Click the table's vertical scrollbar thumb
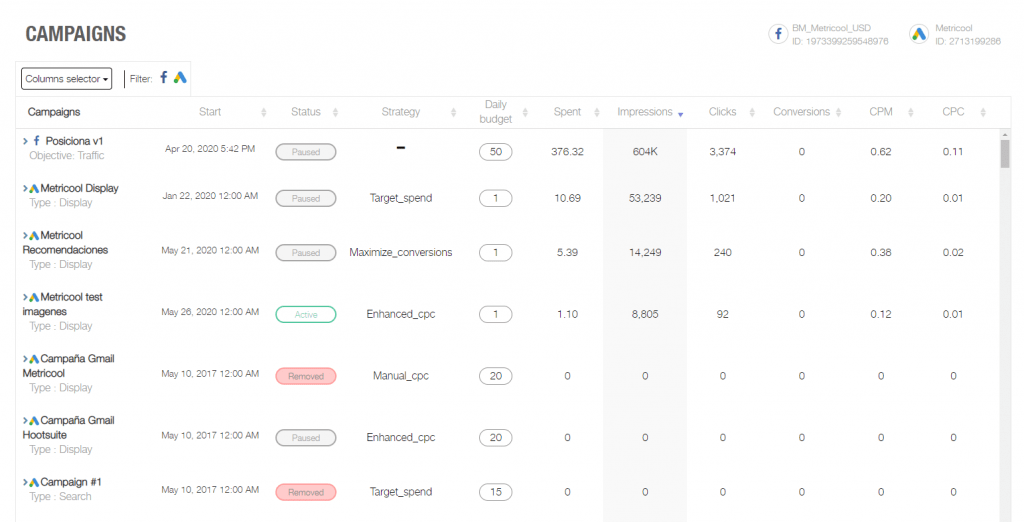 (x=1004, y=154)
